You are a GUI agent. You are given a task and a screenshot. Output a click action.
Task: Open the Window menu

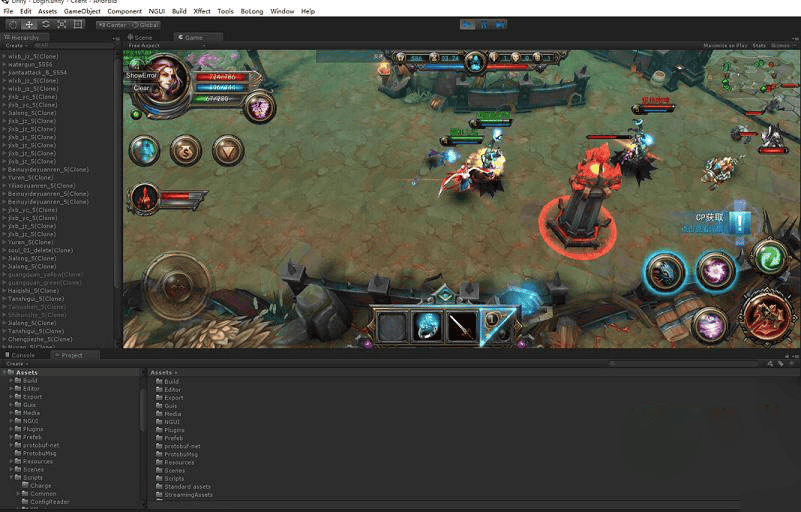(x=282, y=11)
